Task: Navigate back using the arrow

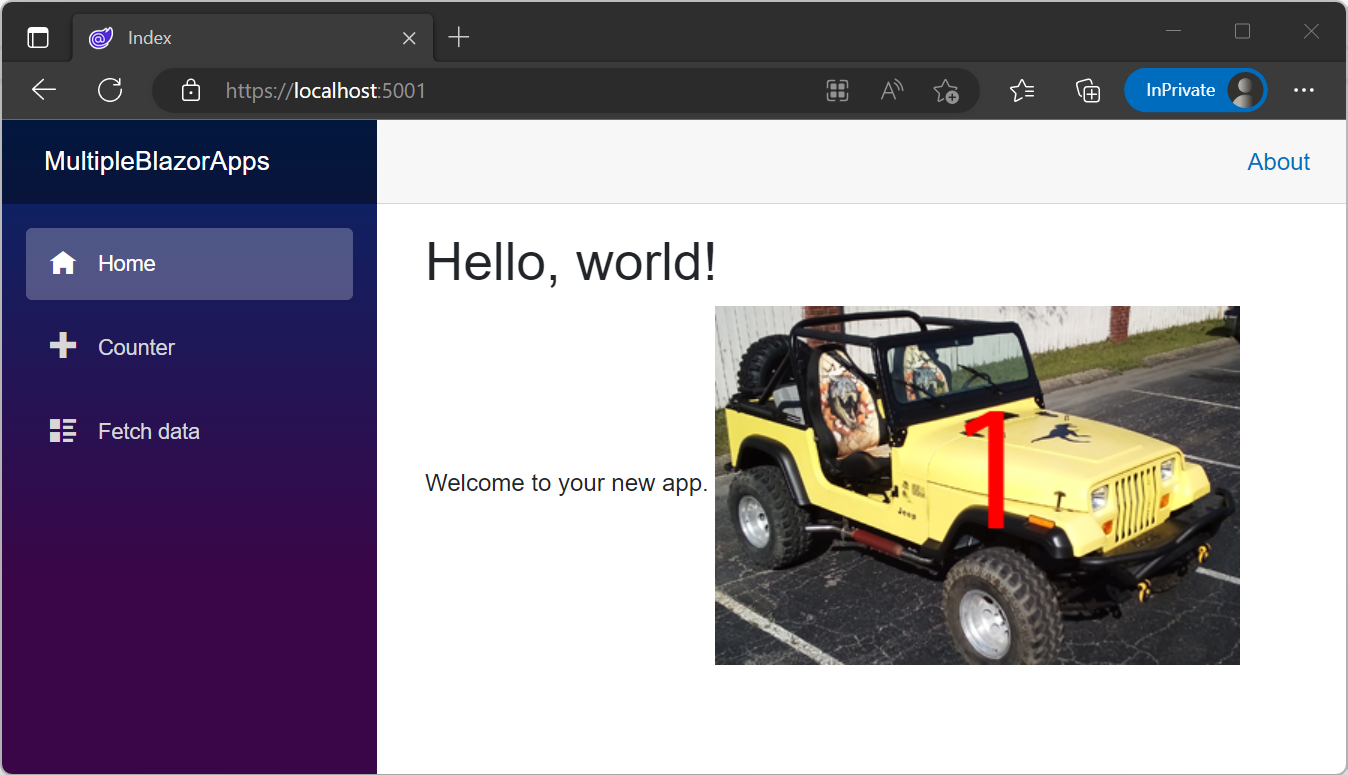Action: pos(43,90)
